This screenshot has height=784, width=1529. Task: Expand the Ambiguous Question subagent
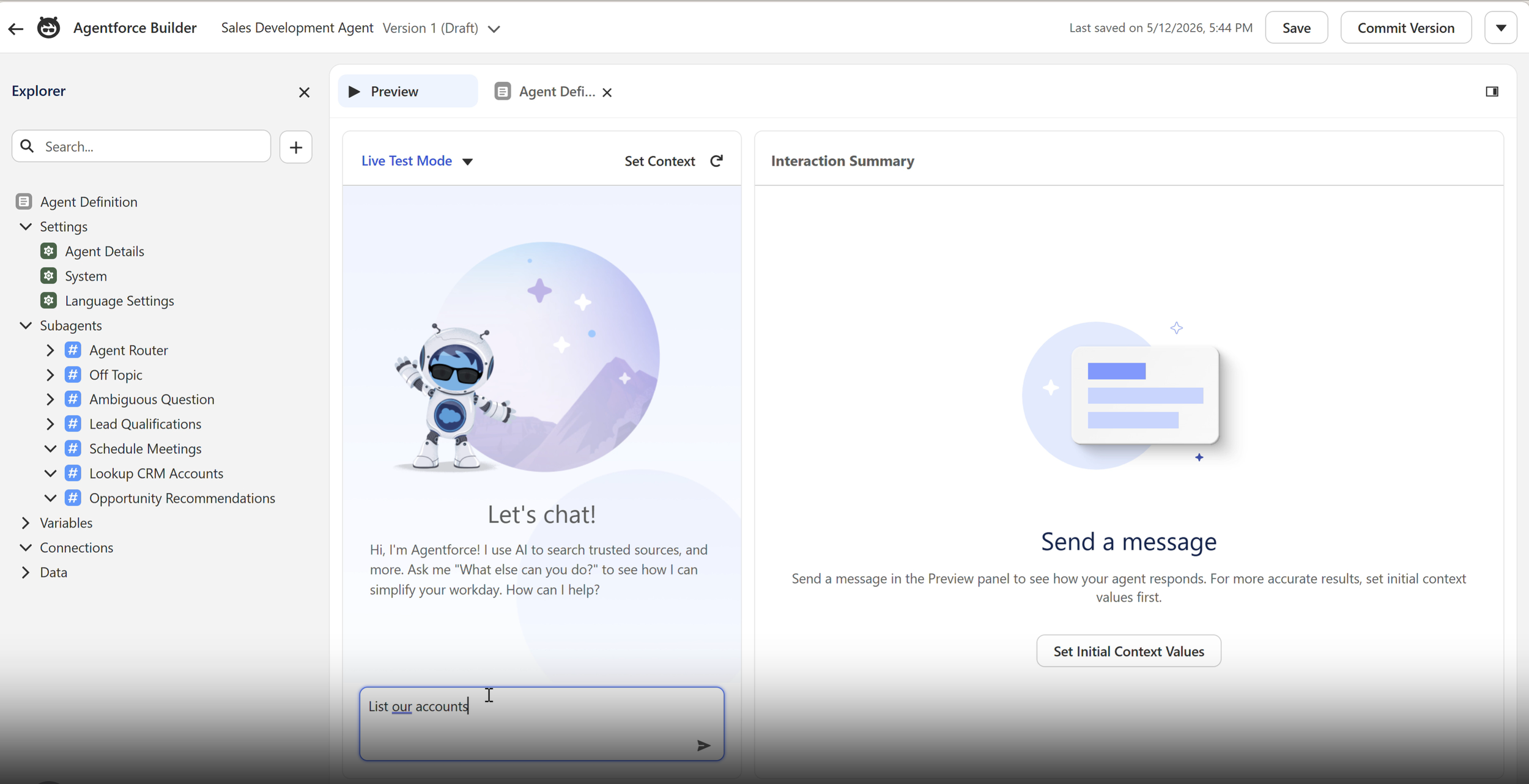50,399
